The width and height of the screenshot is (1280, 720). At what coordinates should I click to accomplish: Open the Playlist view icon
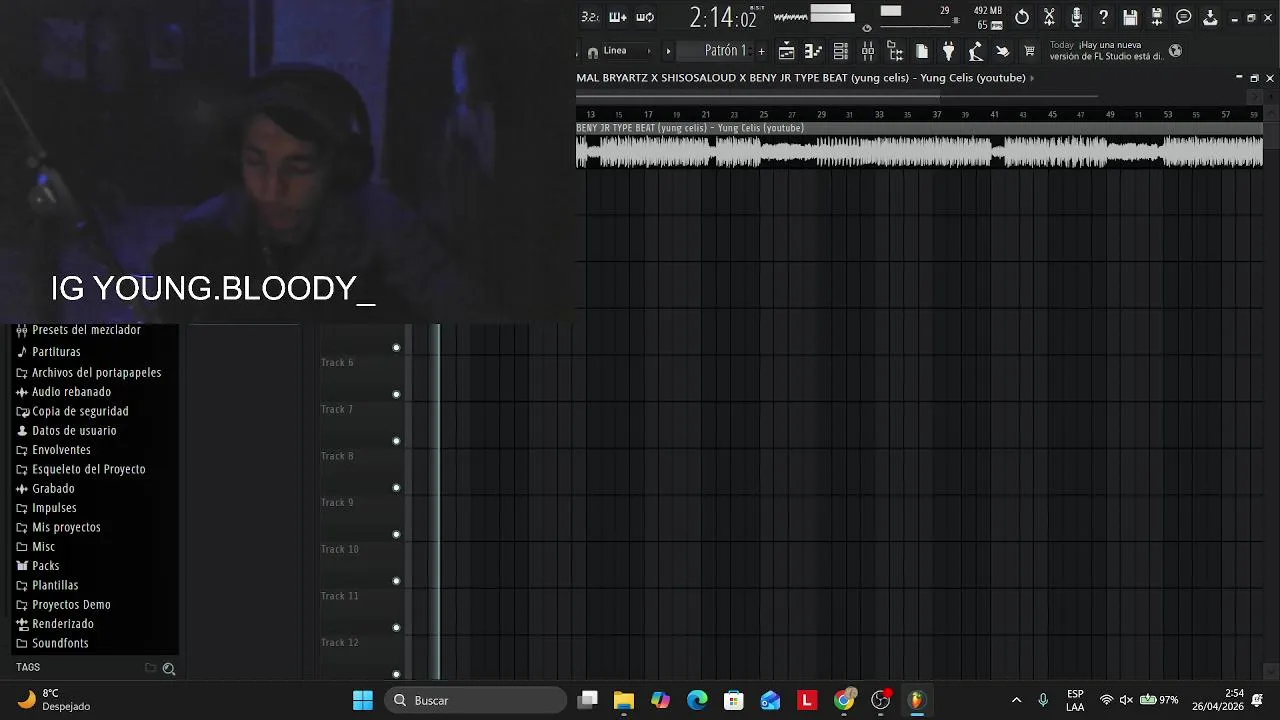click(787, 51)
